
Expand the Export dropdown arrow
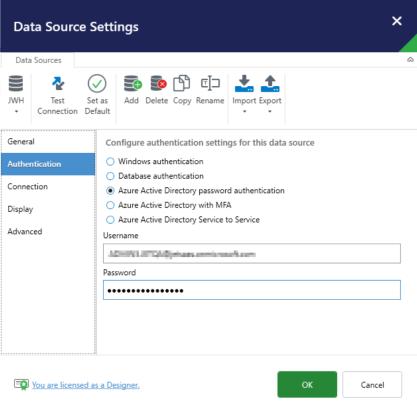point(270,111)
